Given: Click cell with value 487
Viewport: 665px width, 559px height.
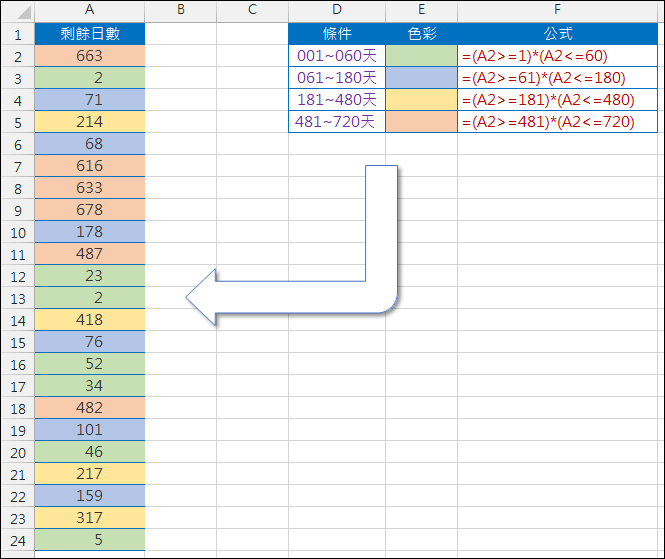Looking at the screenshot, I should (x=89, y=254).
